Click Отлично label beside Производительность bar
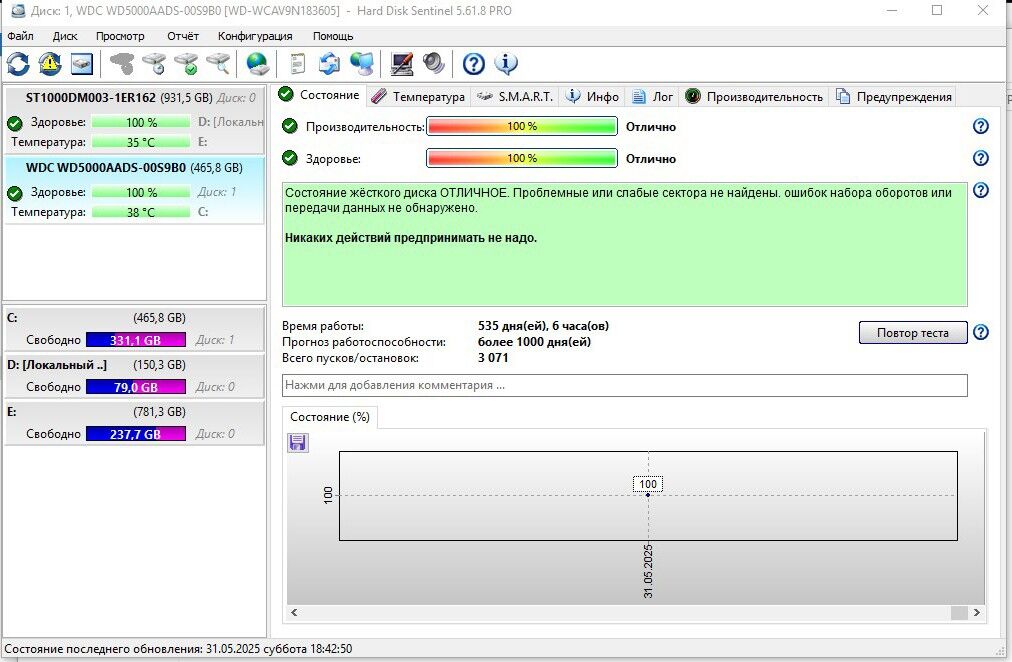 [x=651, y=127]
